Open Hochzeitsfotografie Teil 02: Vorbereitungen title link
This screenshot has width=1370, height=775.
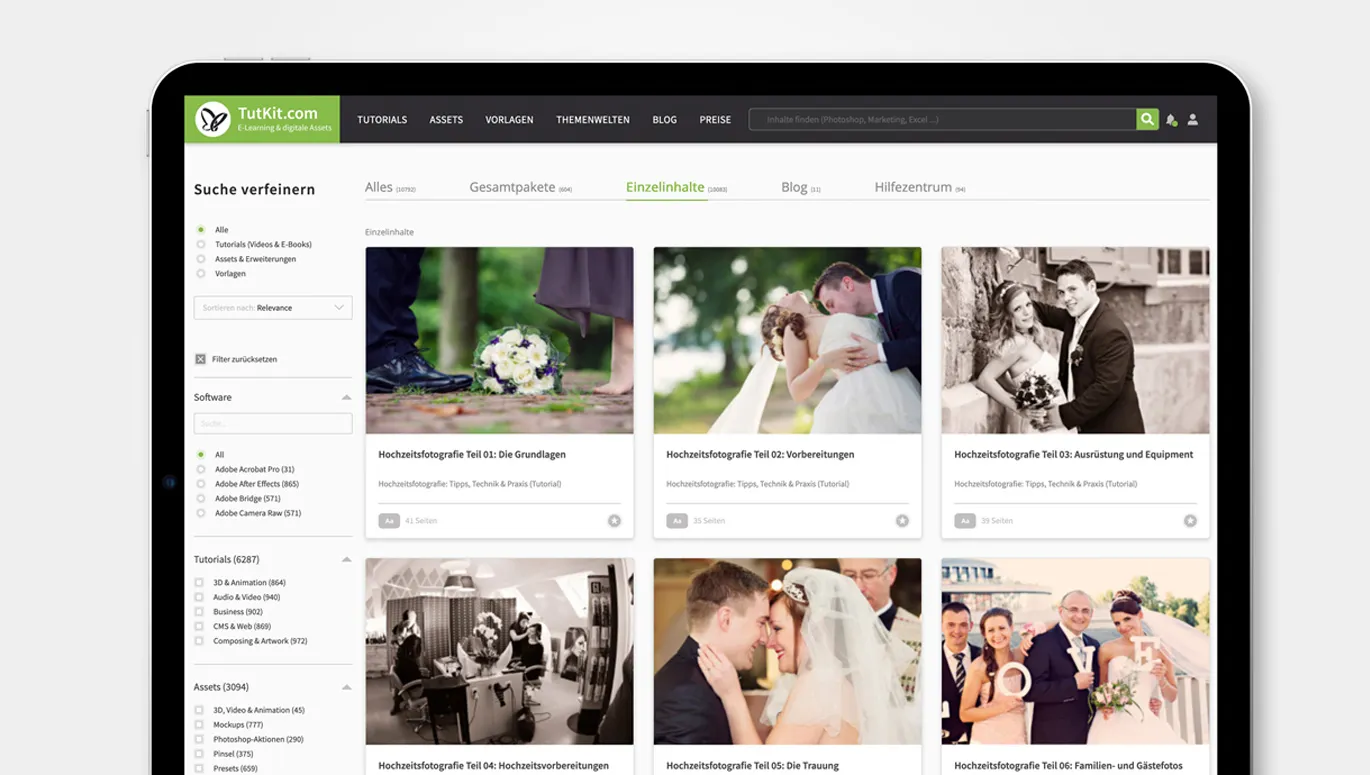760,454
